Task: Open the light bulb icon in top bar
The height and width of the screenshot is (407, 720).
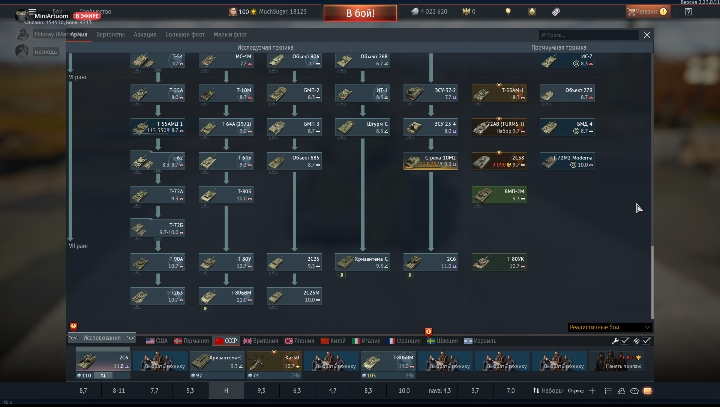Action: click(x=508, y=11)
